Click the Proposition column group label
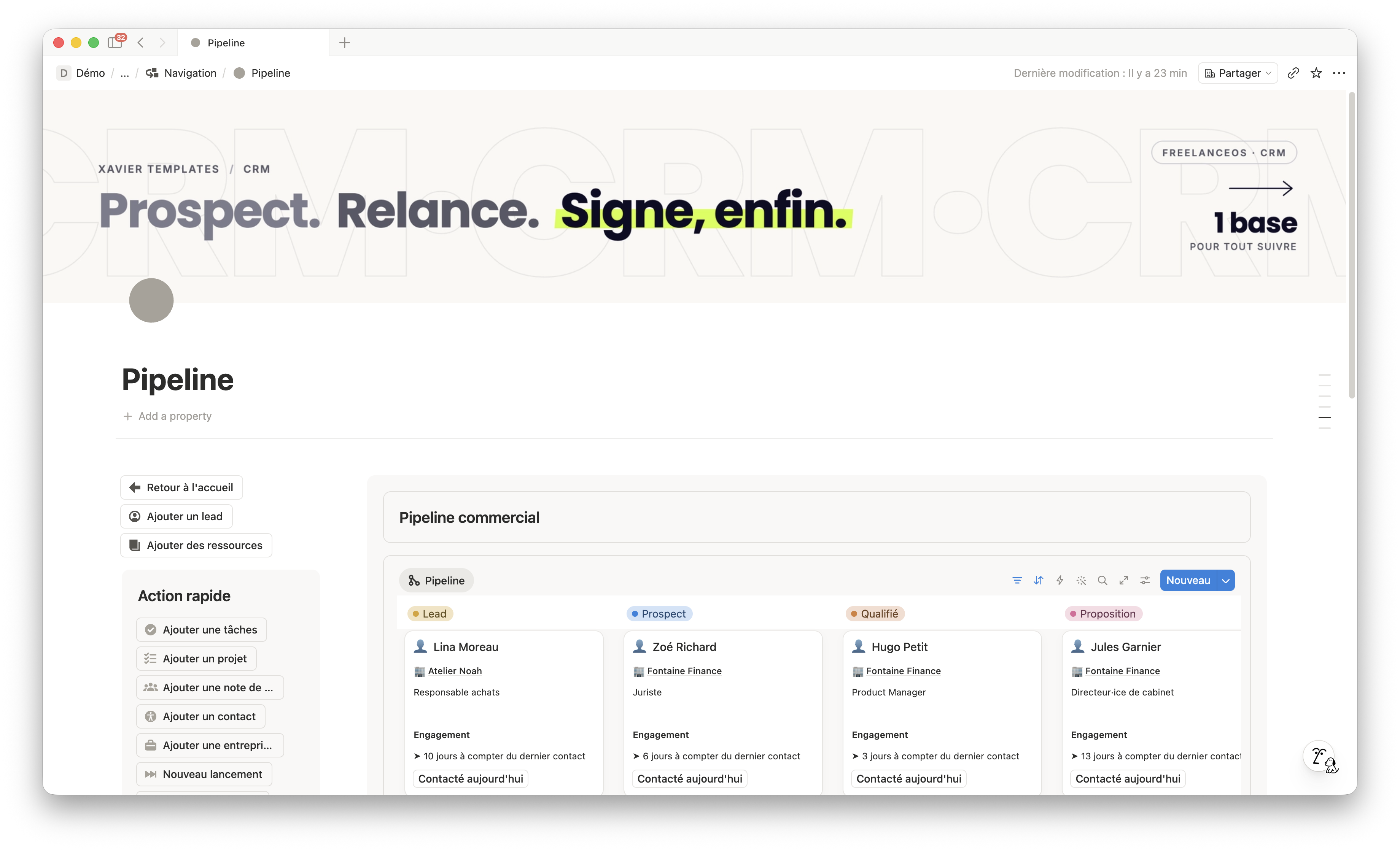 pyautogui.click(x=1103, y=614)
